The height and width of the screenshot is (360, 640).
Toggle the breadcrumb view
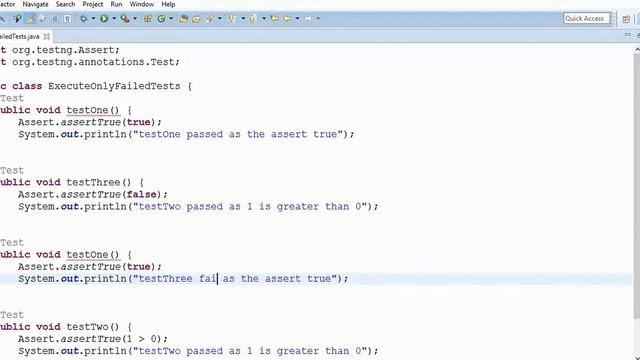18,18
